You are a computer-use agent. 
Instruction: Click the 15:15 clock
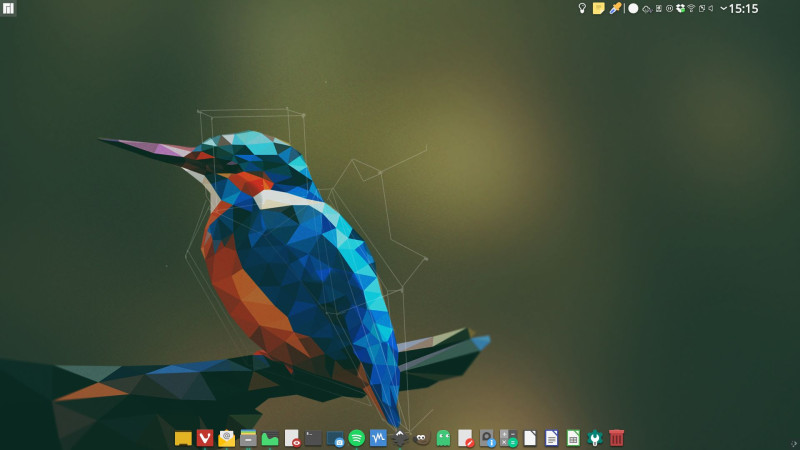743,8
